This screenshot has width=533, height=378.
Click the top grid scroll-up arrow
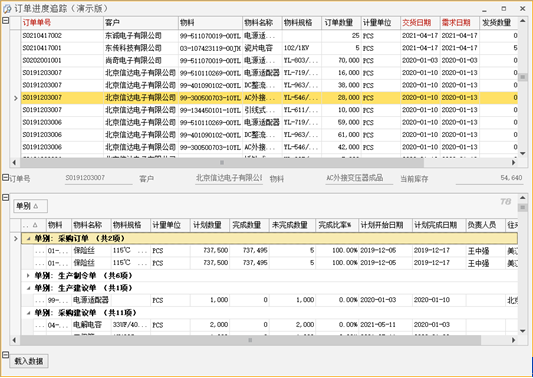[523, 21]
